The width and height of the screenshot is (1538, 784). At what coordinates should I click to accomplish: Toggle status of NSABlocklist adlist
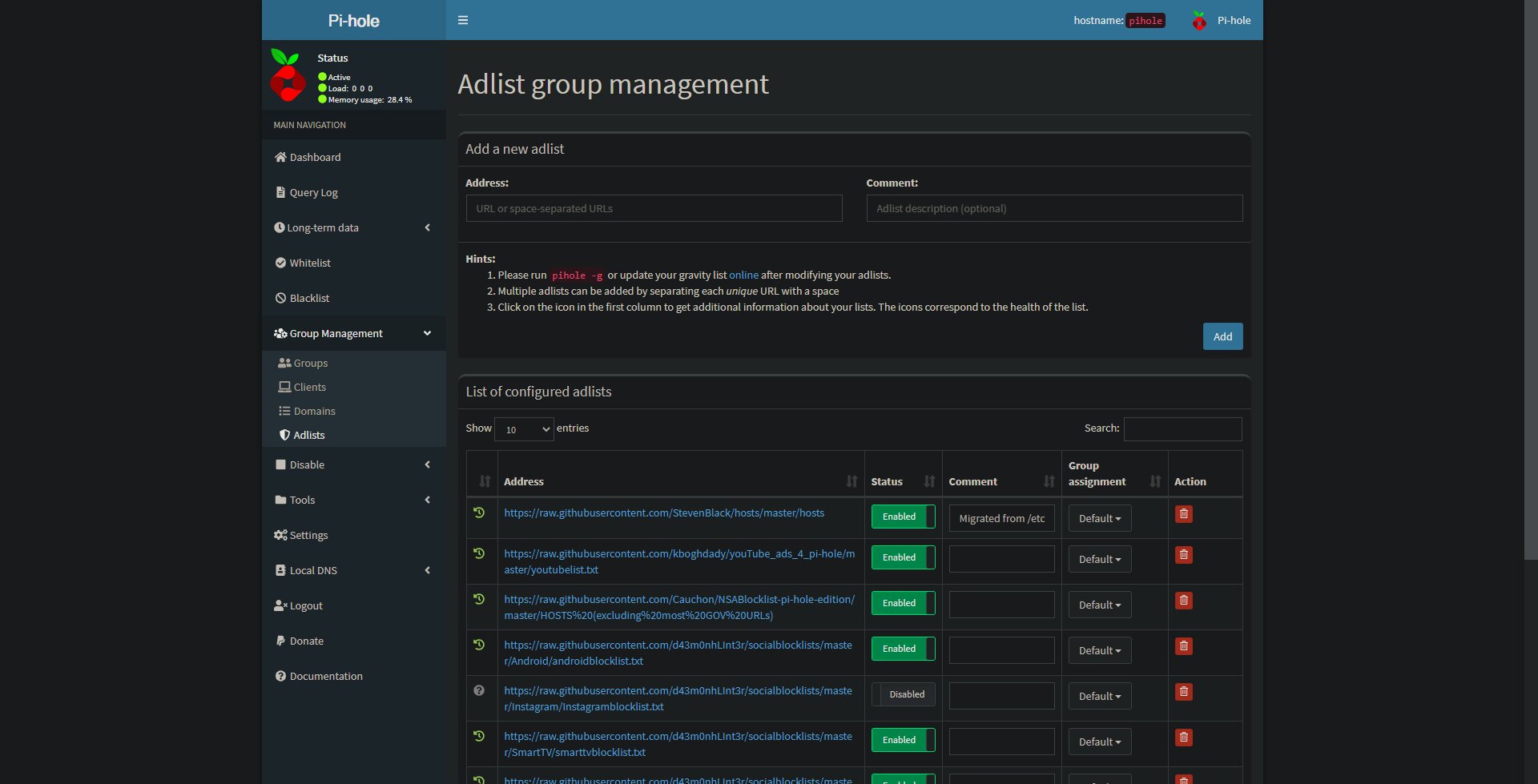tap(903, 603)
